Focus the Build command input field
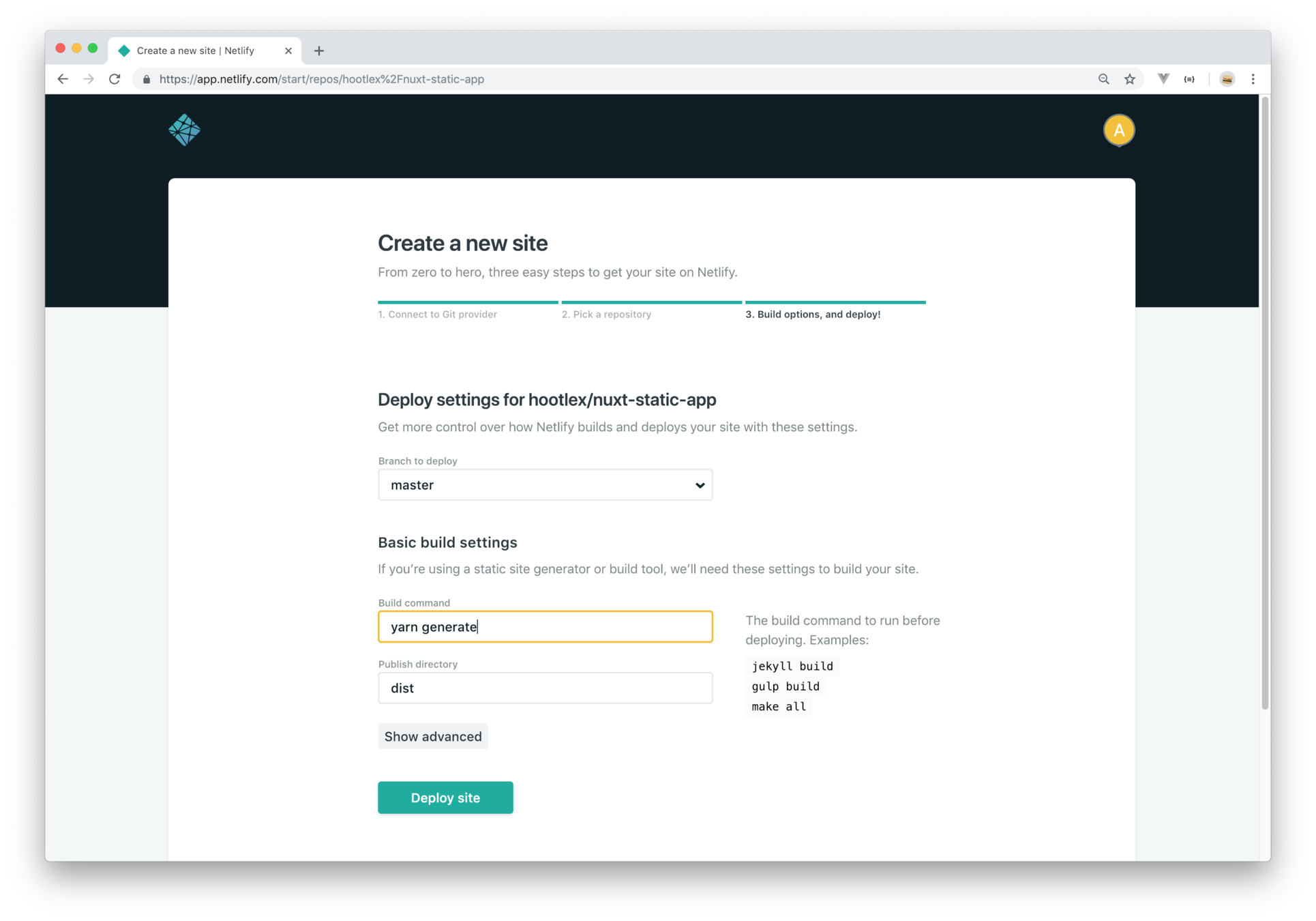This screenshot has width=1316, height=921. [545, 627]
